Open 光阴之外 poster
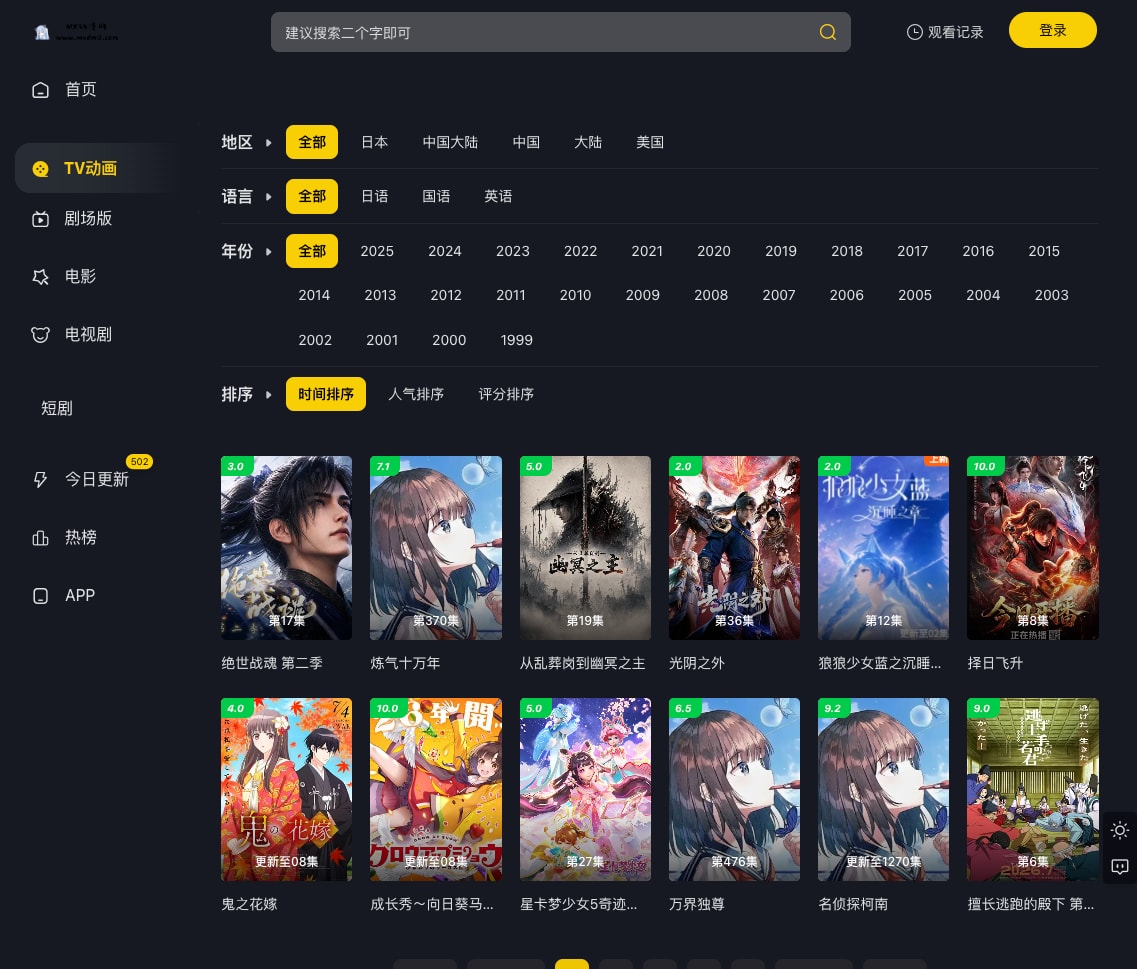 [x=734, y=548]
